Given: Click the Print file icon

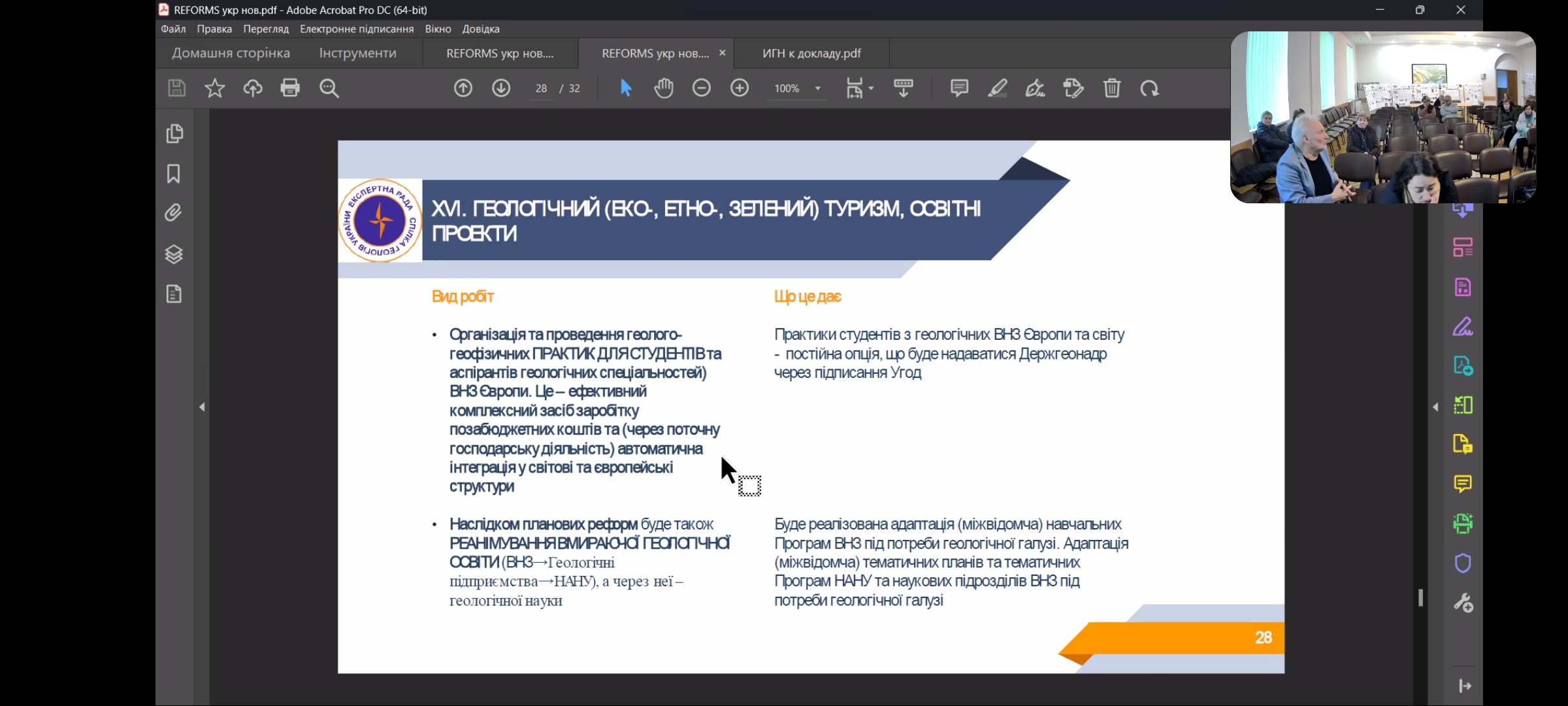Looking at the screenshot, I should [290, 88].
